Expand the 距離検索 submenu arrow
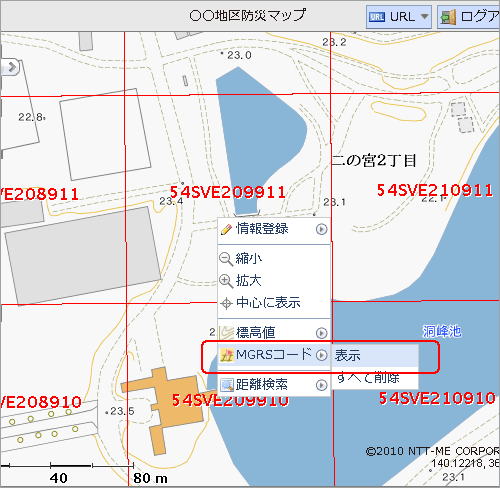This screenshot has height=488, width=500. tap(321, 385)
